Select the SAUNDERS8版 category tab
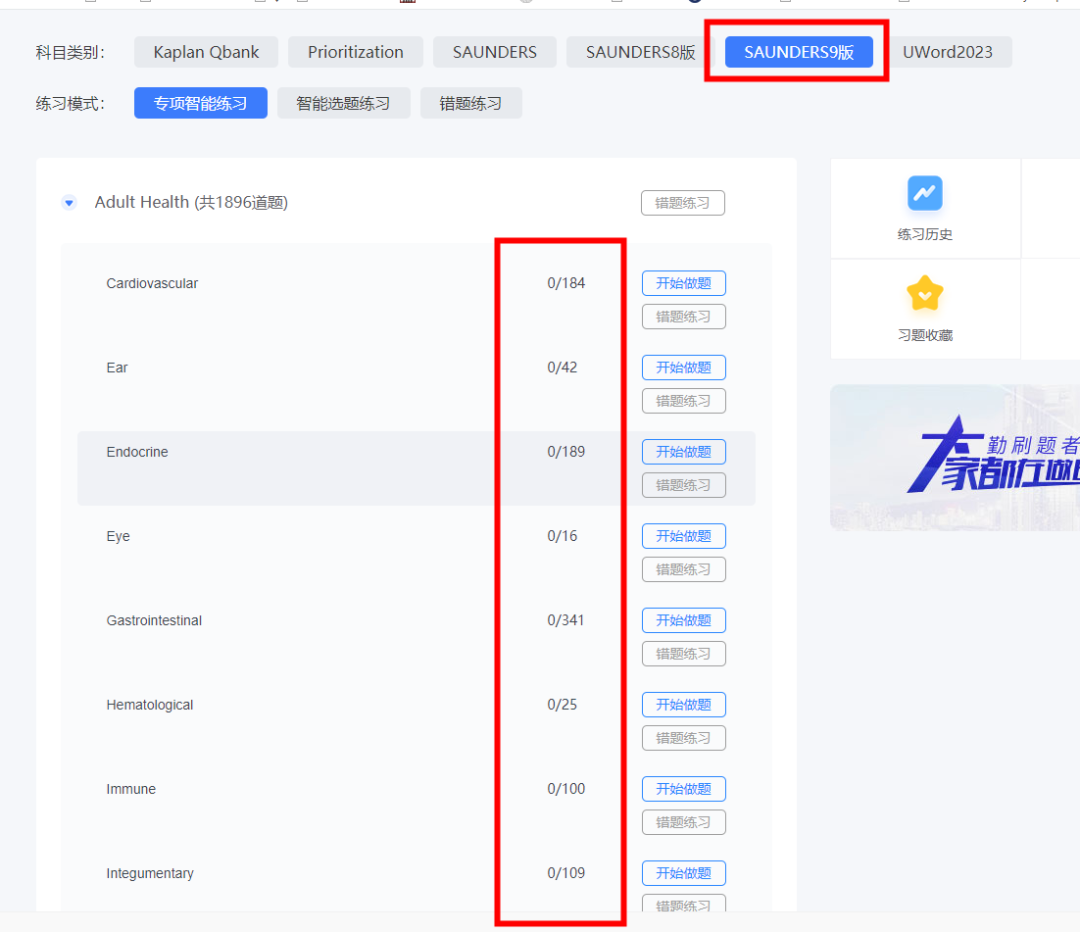This screenshot has width=1080, height=932. click(x=640, y=52)
